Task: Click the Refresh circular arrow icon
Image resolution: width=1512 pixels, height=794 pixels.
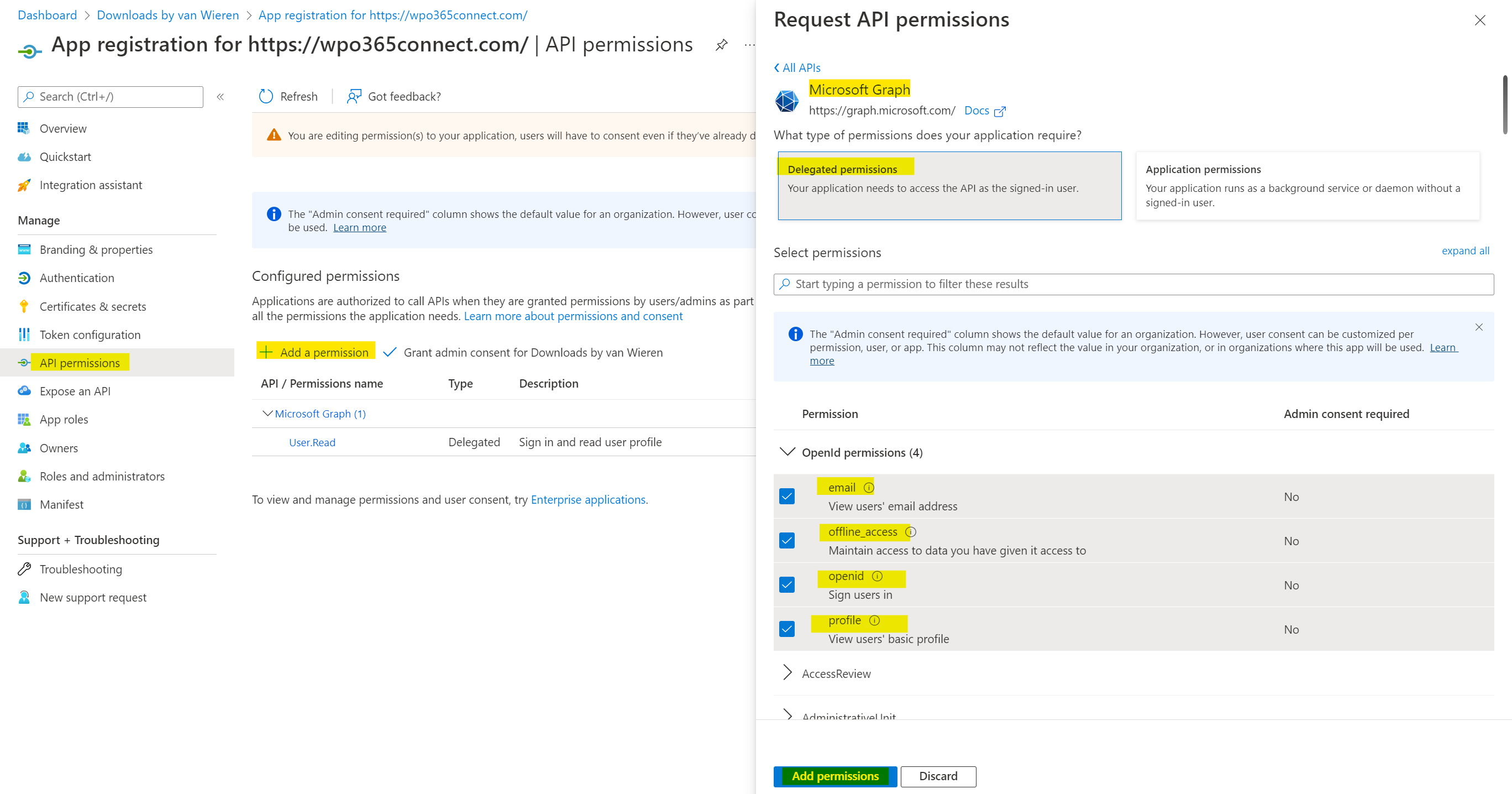Action: 266,96
